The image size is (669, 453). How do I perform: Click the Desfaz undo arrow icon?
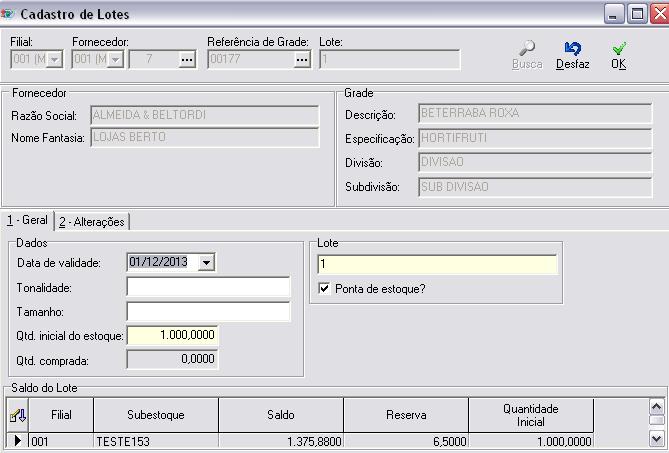point(573,48)
